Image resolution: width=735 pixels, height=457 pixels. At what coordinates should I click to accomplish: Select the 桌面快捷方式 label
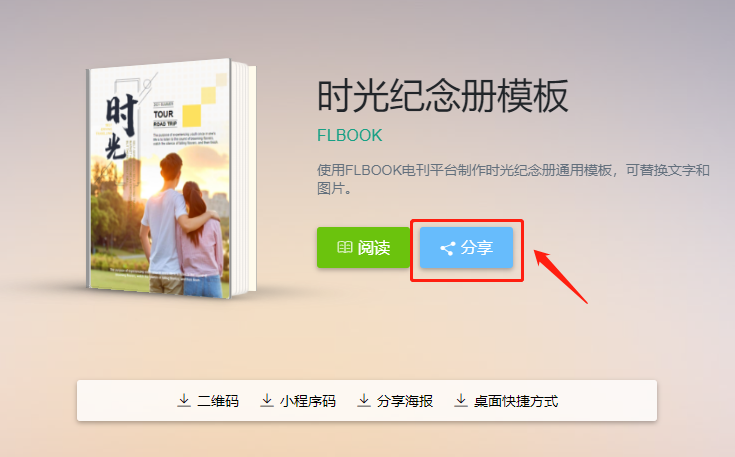pos(516,401)
